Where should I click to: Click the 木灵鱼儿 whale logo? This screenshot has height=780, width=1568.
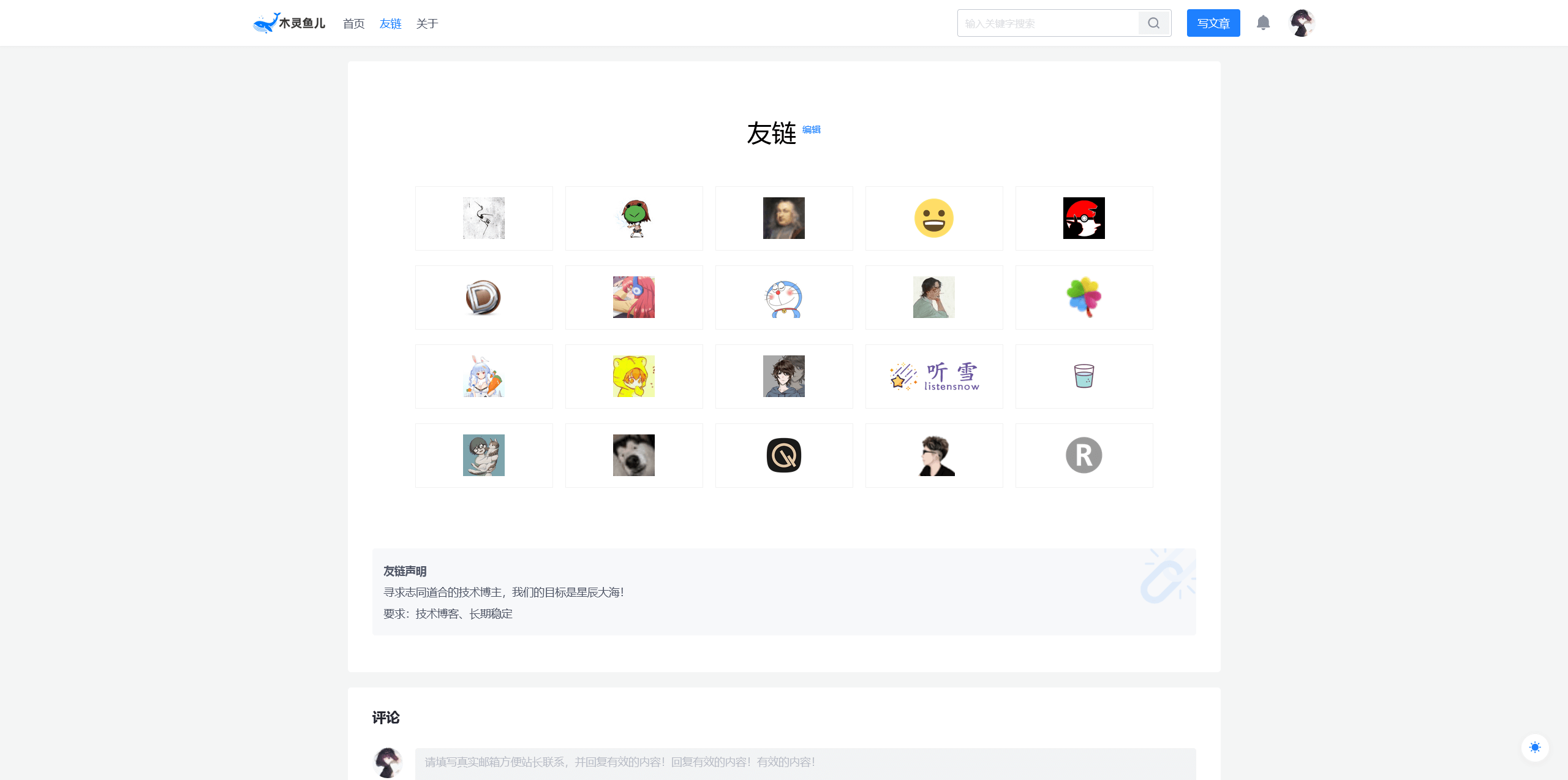289,23
